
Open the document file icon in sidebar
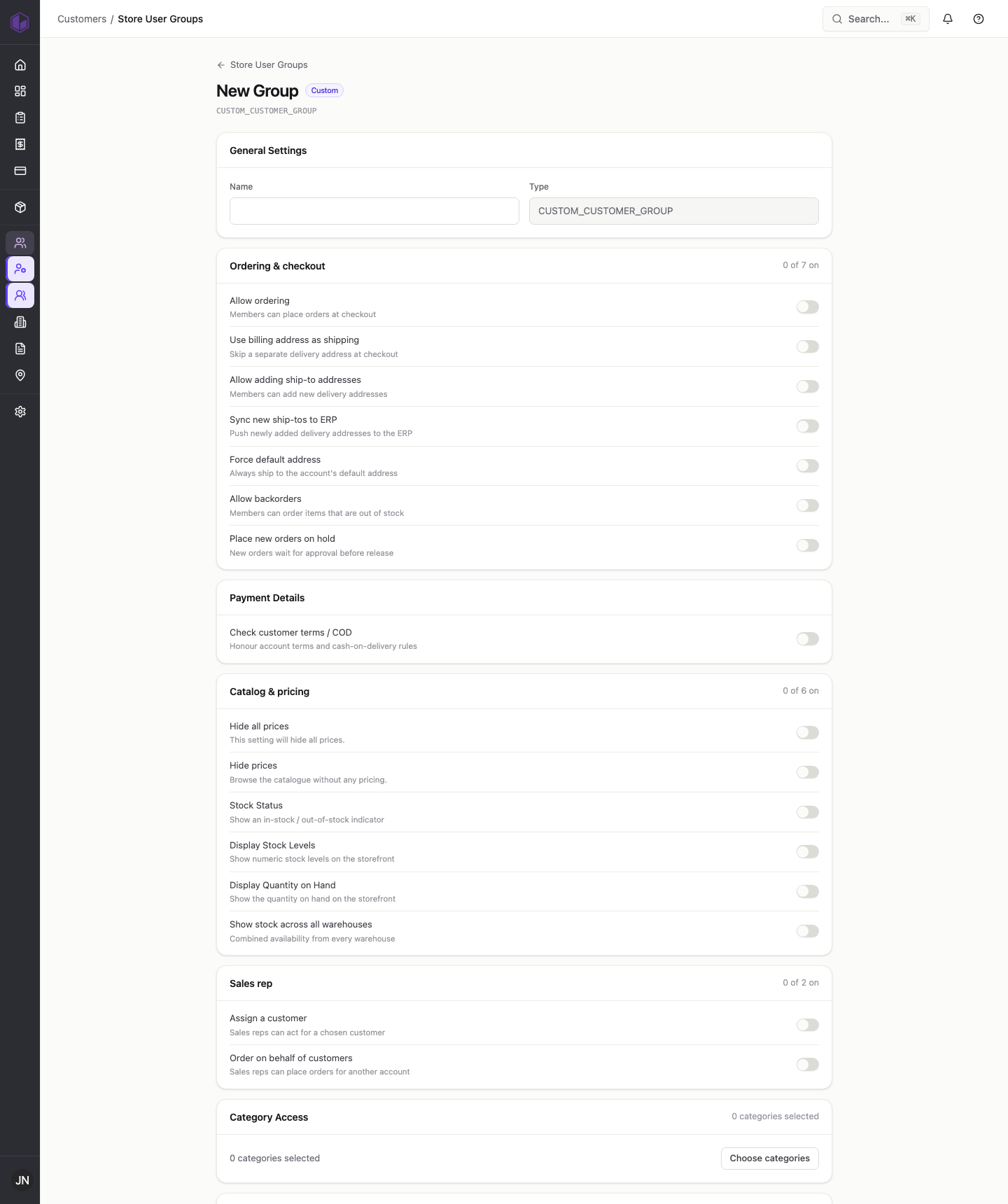tap(20, 349)
